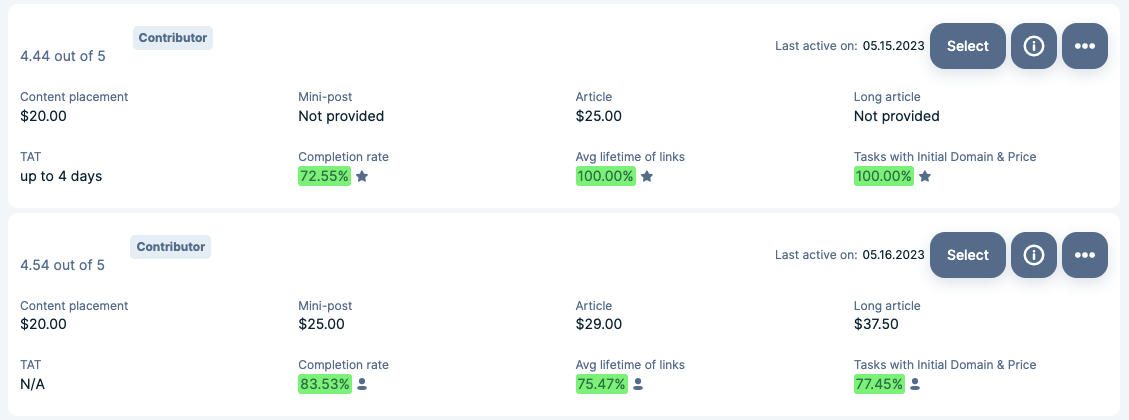
Task: Click the star icon beside 100.00% avg lifetime of links
Action: coord(647,176)
